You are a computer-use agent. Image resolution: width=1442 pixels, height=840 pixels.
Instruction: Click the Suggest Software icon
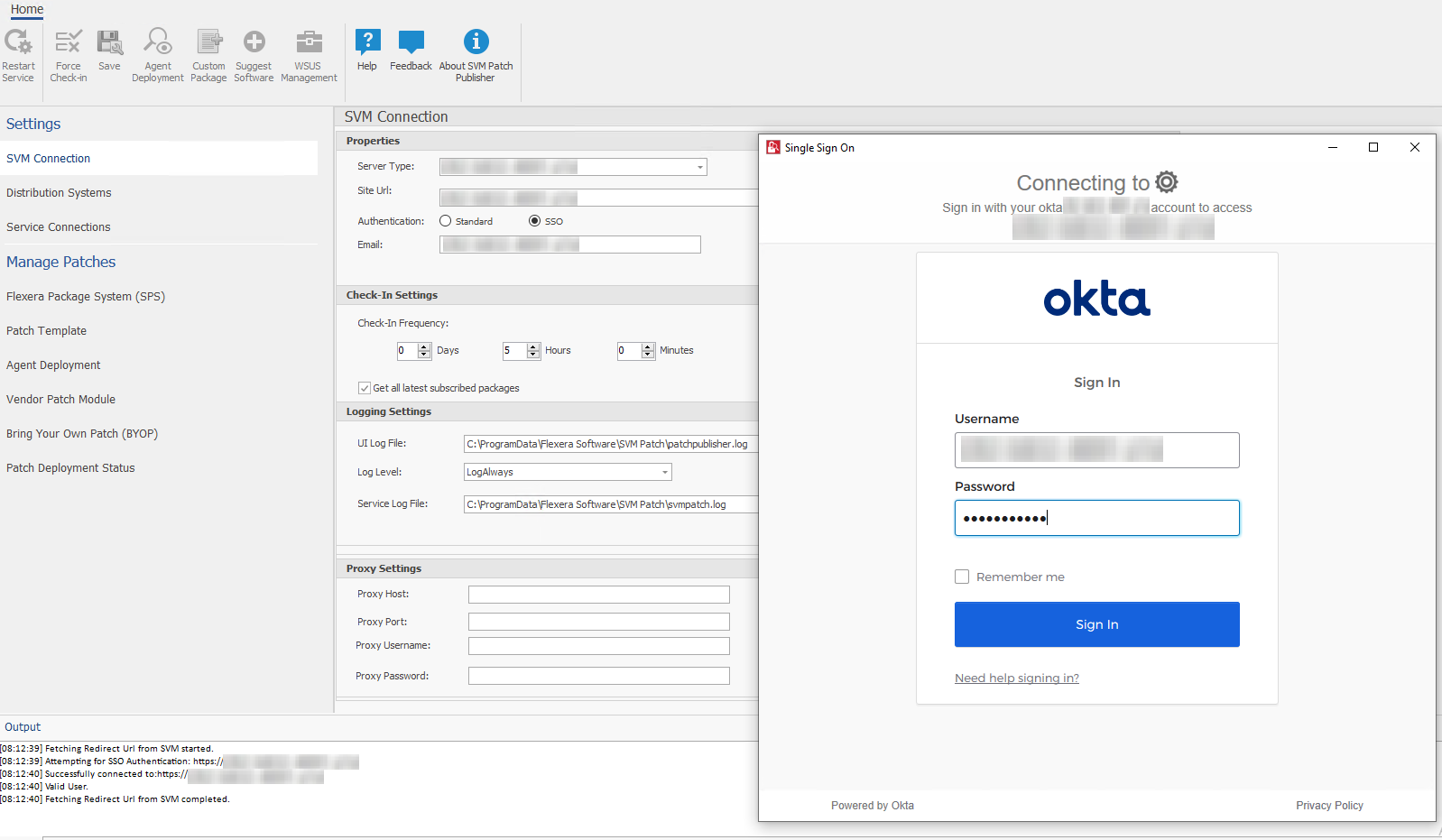pos(254,42)
